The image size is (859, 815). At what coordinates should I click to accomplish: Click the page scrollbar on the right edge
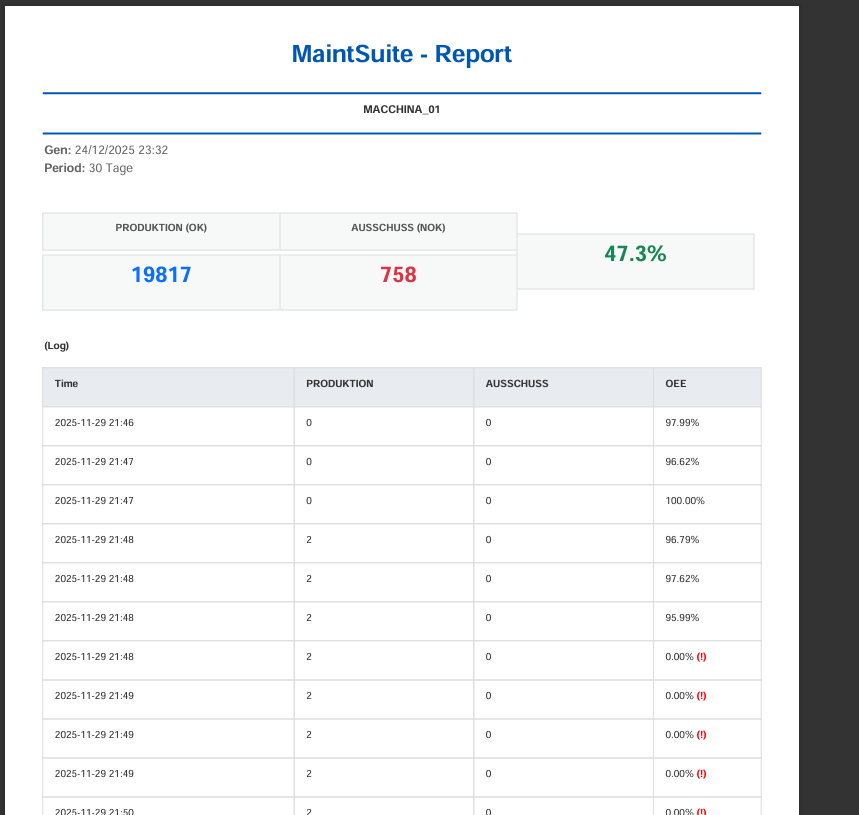805,400
